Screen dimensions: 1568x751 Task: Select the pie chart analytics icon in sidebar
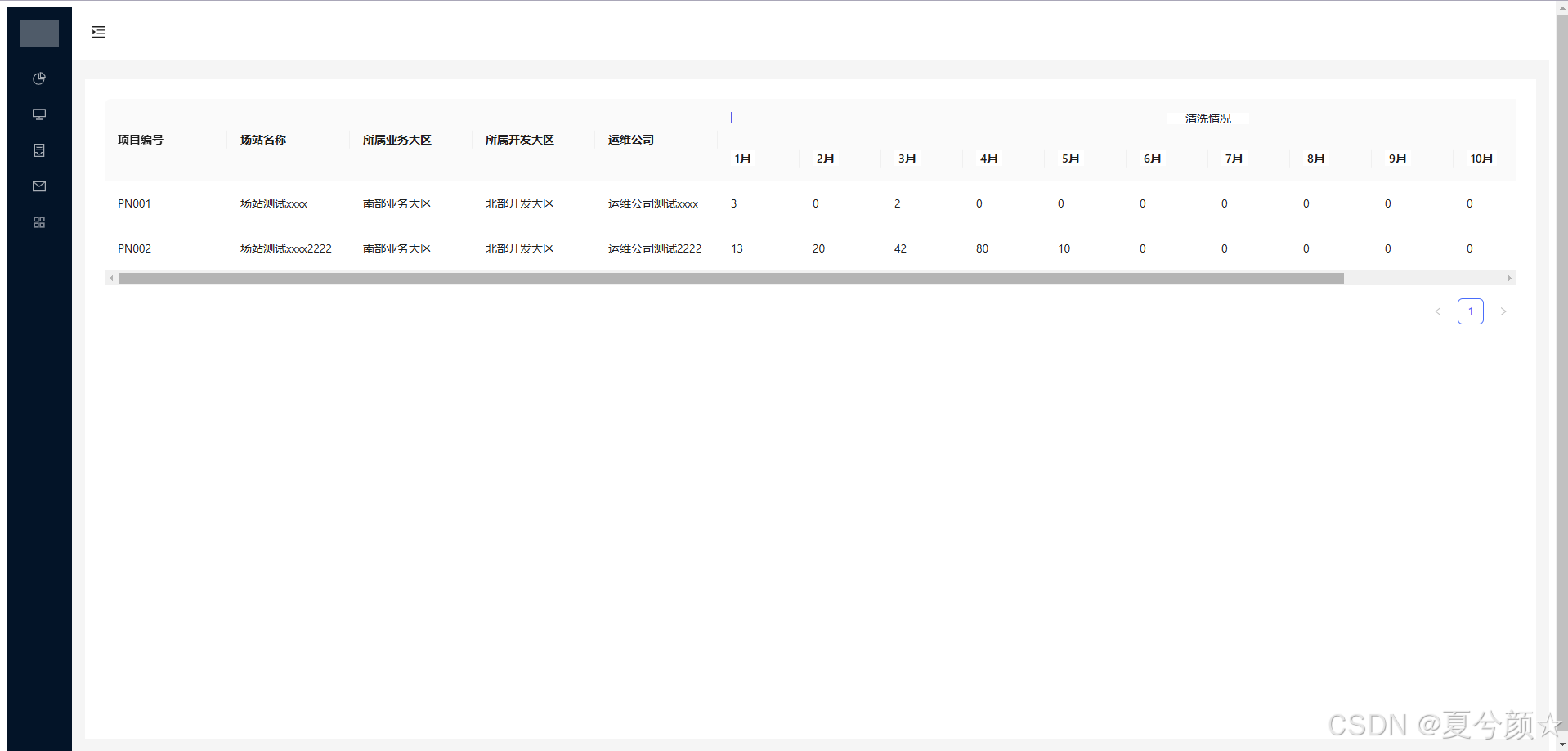pyautogui.click(x=38, y=78)
